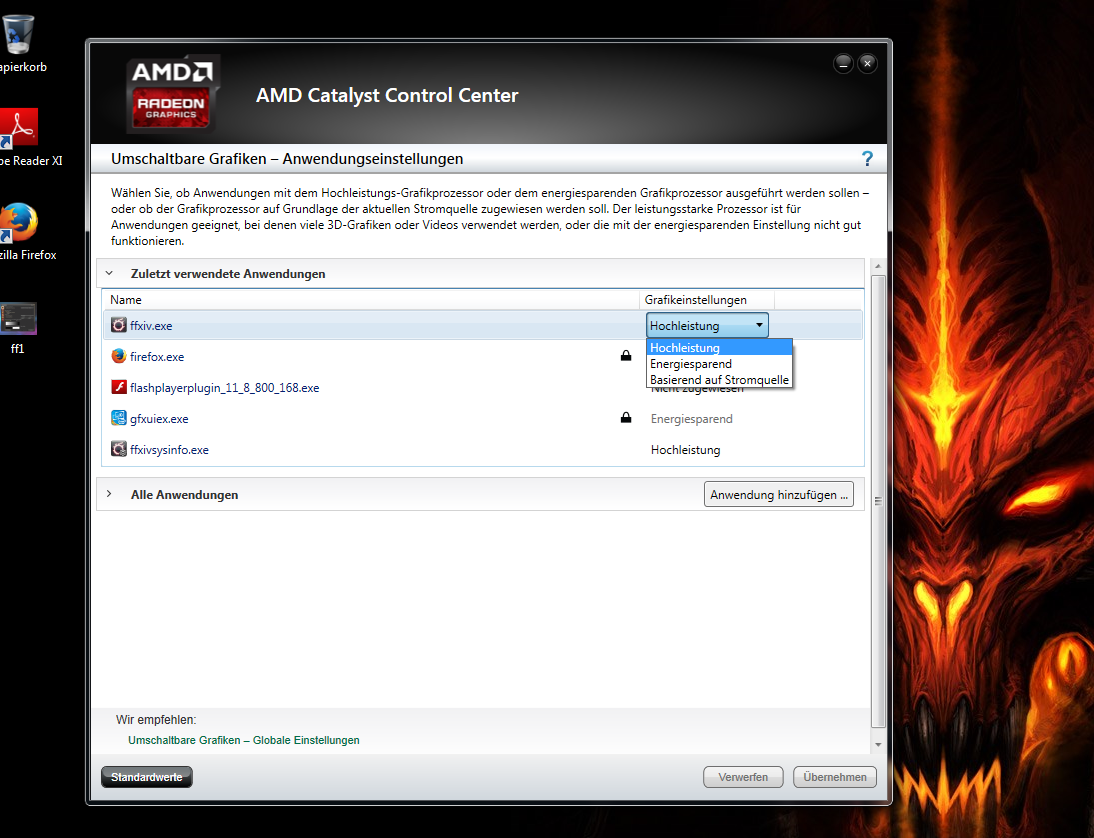Select the Recycle Bin desktop icon
This screenshot has height=838, width=1094.
coord(18,35)
